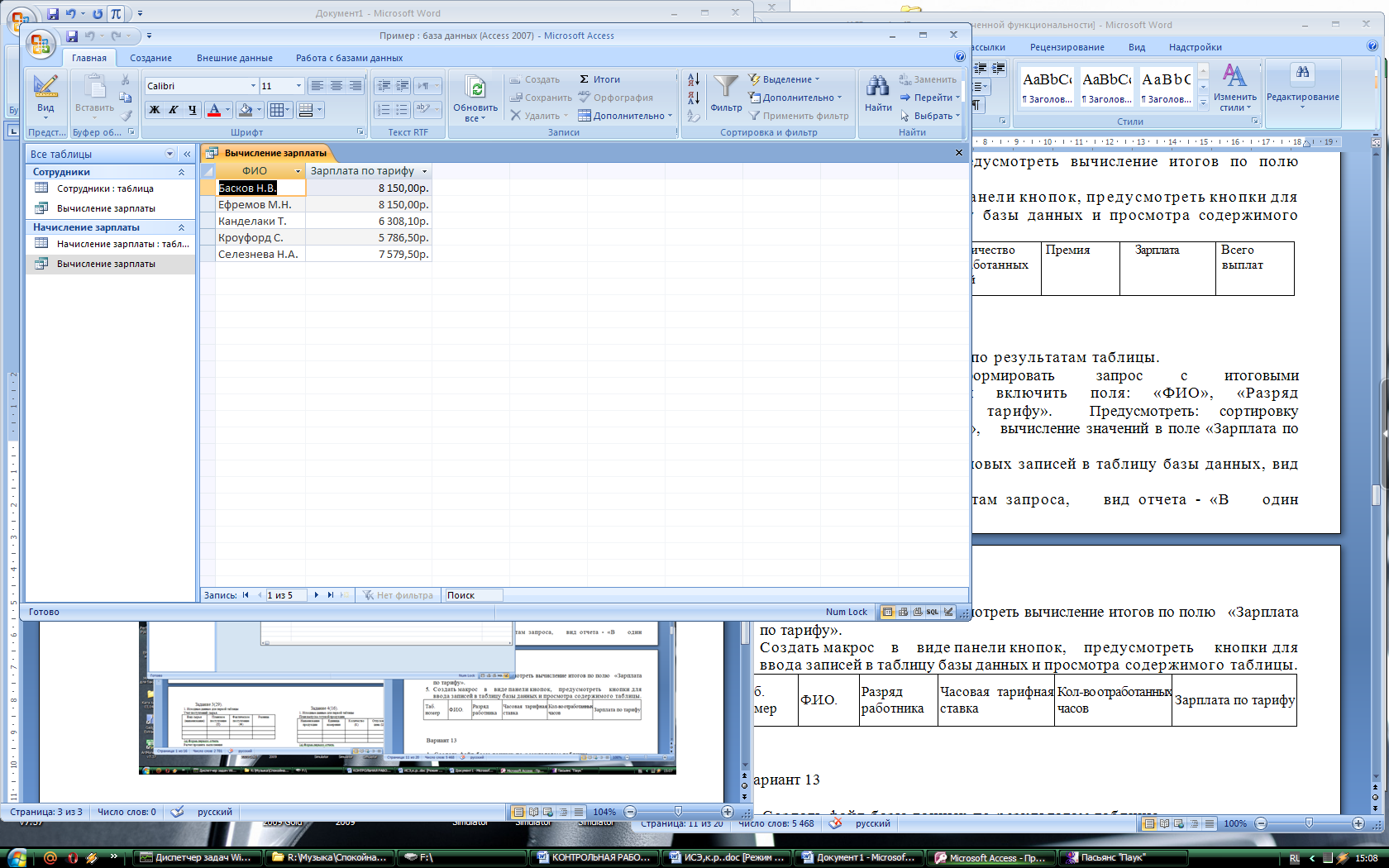The image size is (1389, 868).
Task: Select Начисление зарплаты : табл... item
Action: click(111, 244)
